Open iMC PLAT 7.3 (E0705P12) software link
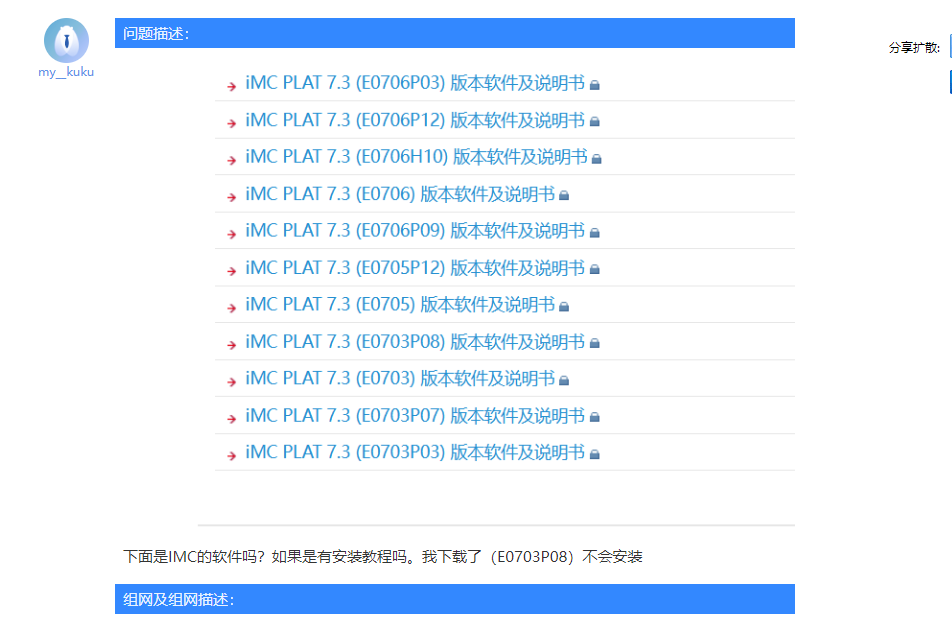The width and height of the screenshot is (952, 632). click(x=415, y=268)
